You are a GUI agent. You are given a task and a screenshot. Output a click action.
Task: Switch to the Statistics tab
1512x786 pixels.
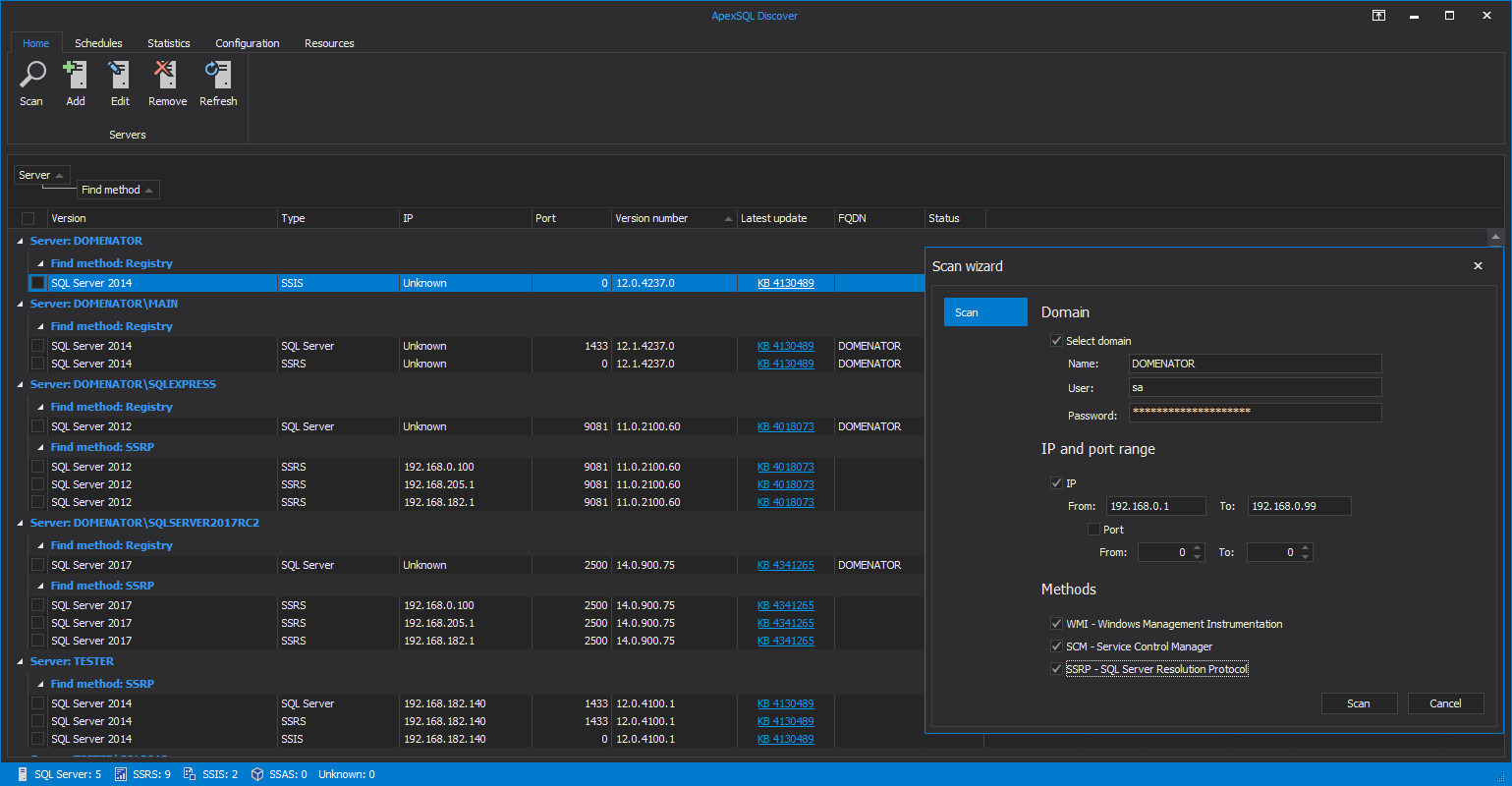point(169,43)
